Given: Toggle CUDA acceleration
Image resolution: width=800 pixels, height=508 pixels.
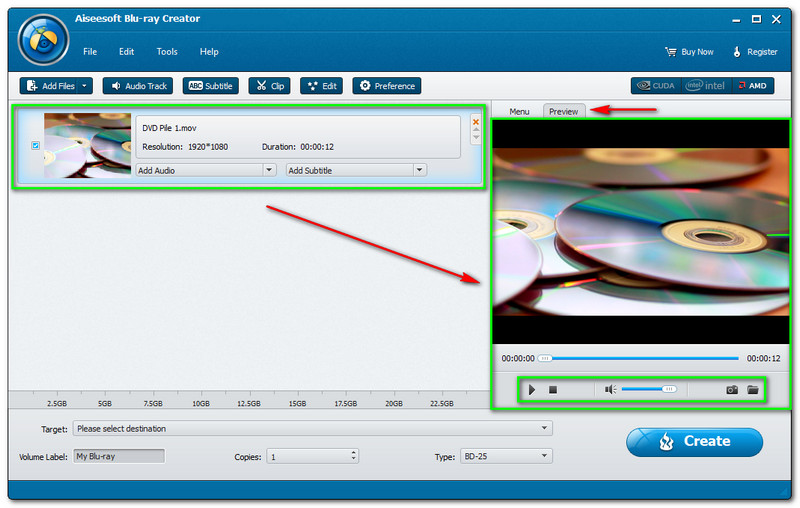Looking at the screenshot, I should click(656, 86).
